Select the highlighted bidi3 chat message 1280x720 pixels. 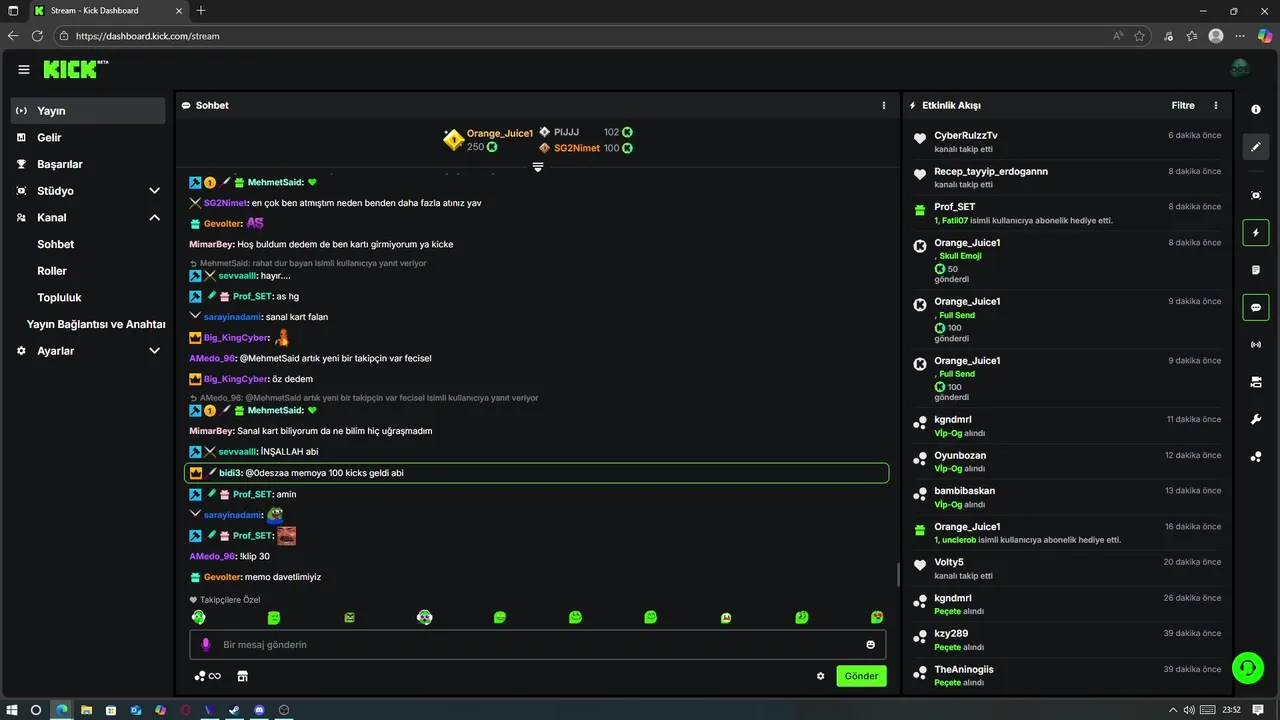[537, 473]
